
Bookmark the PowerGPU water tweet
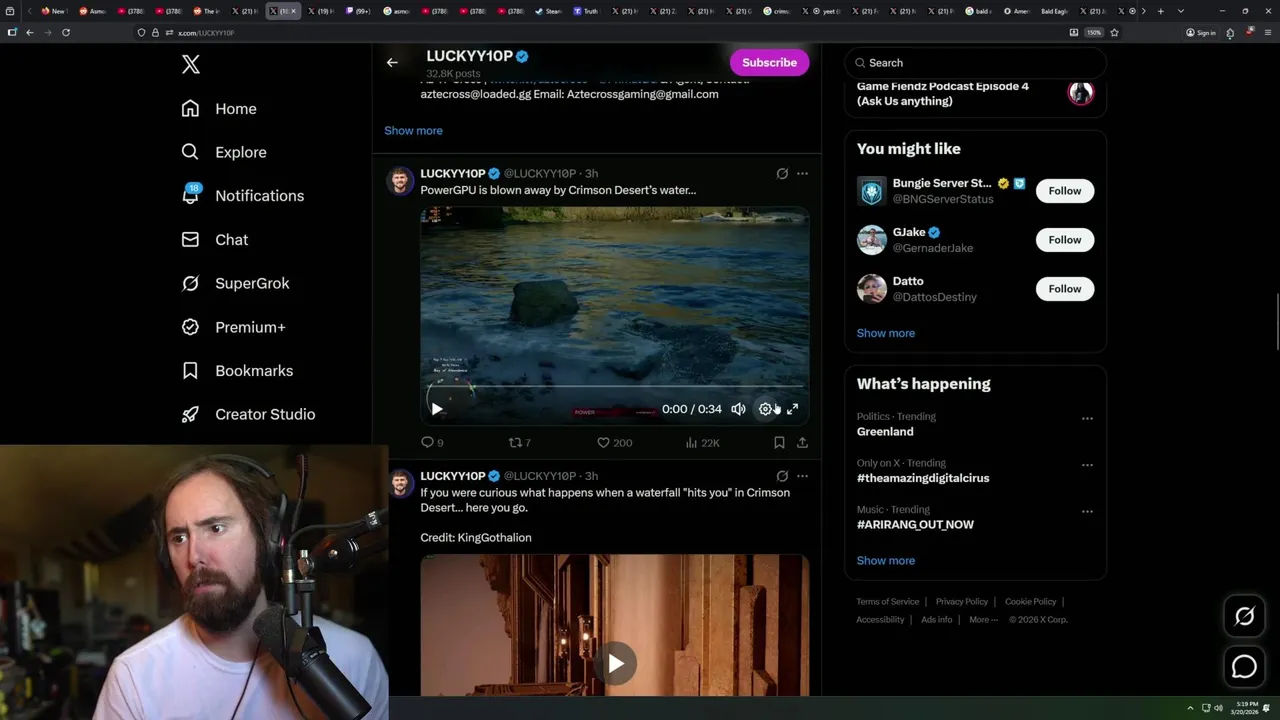click(779, 442)
